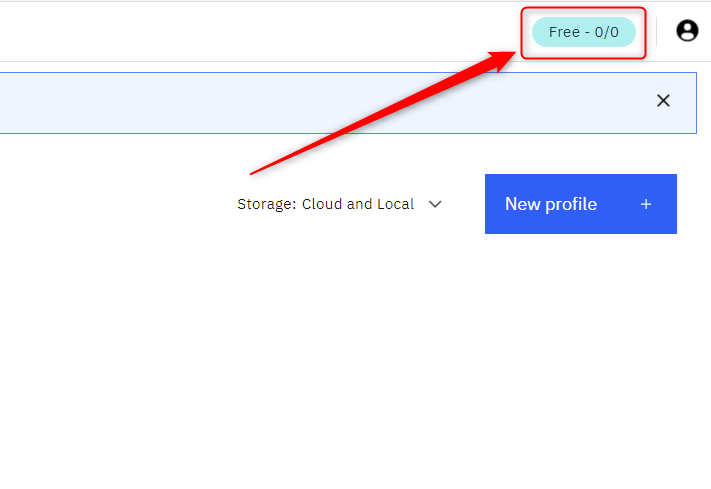Dismiss the blue banner with X

(x=663, y=100)
